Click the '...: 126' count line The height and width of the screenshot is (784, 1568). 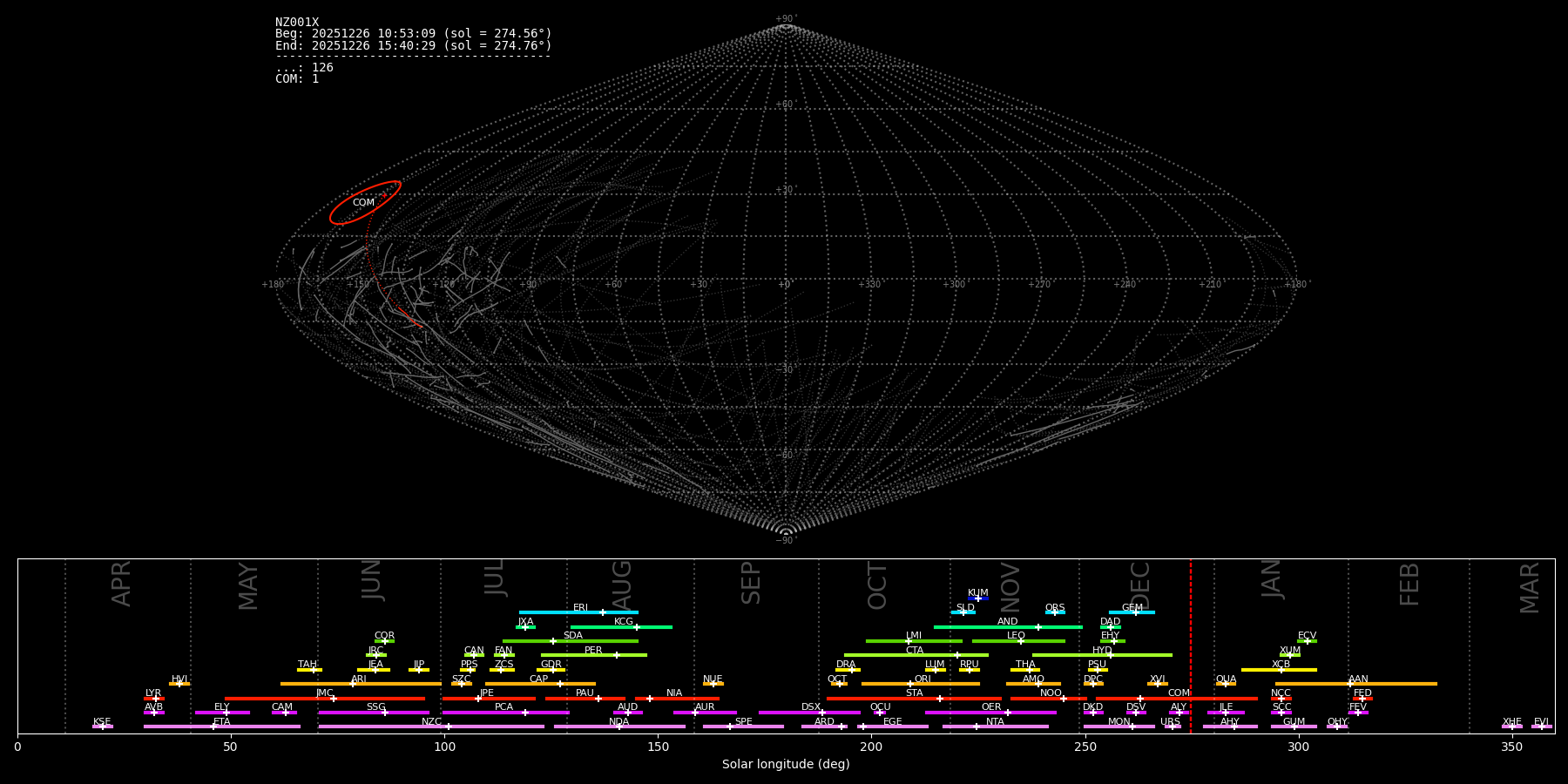pyautogui.click(x=304, y=67)
